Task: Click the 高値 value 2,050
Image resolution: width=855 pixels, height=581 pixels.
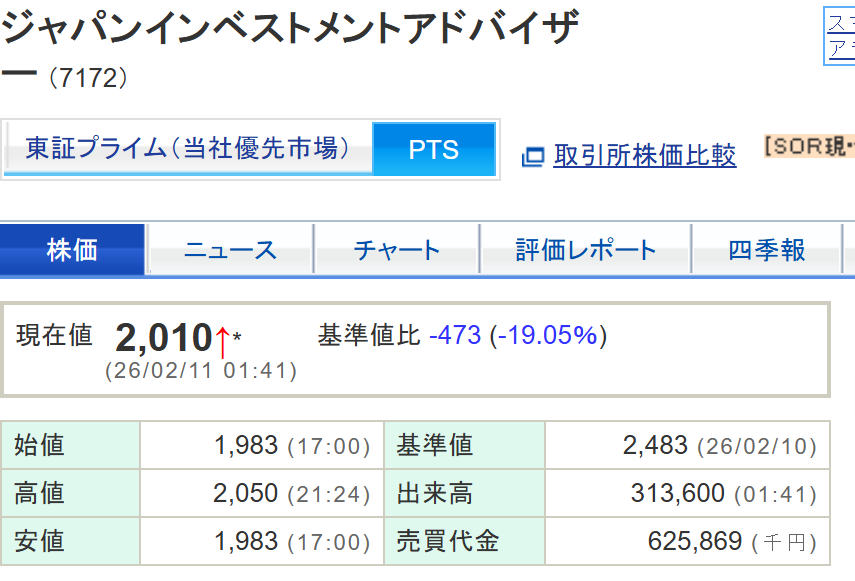Action: (245, 493)
